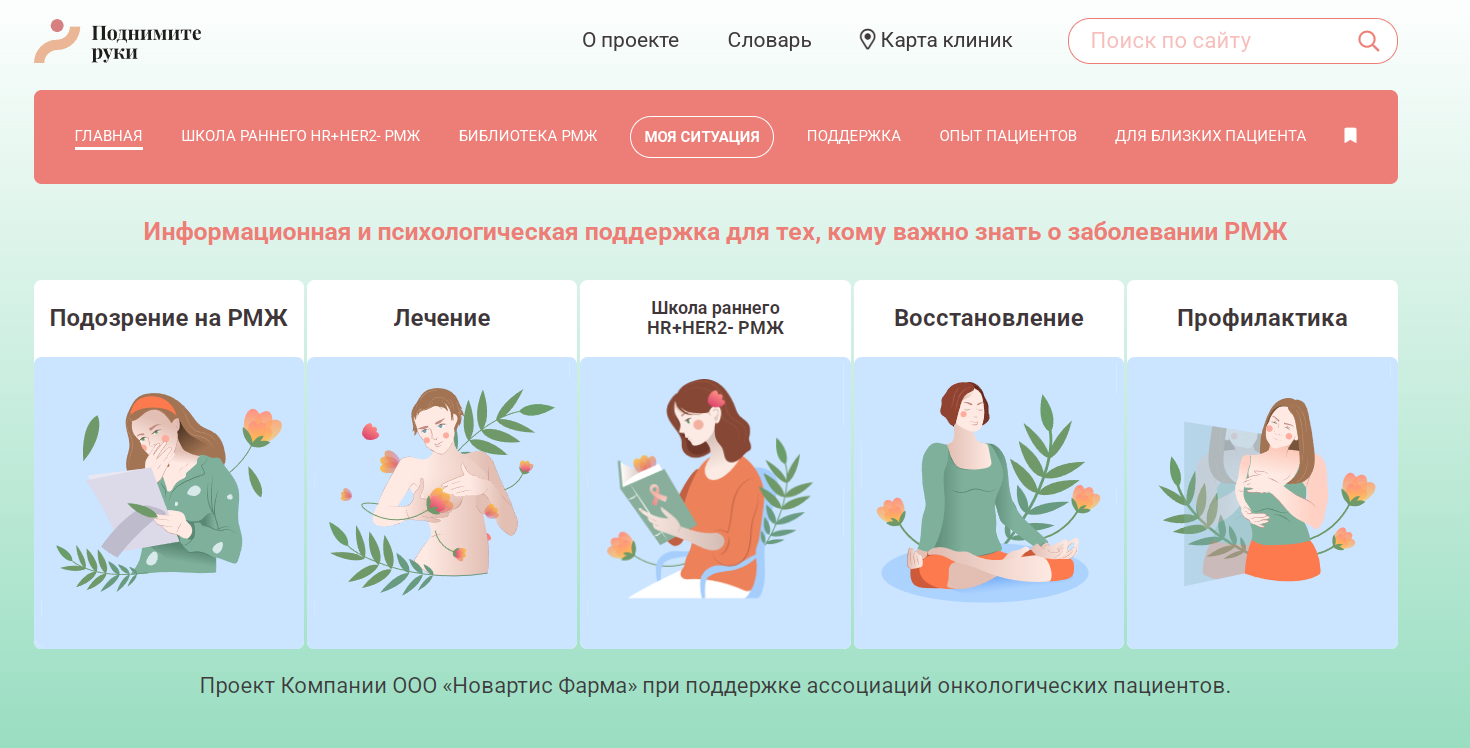The height and width of the screenshot is (748, 1470).
Task: Open the Профилактика card illustration
Action: pos(1262,503)
